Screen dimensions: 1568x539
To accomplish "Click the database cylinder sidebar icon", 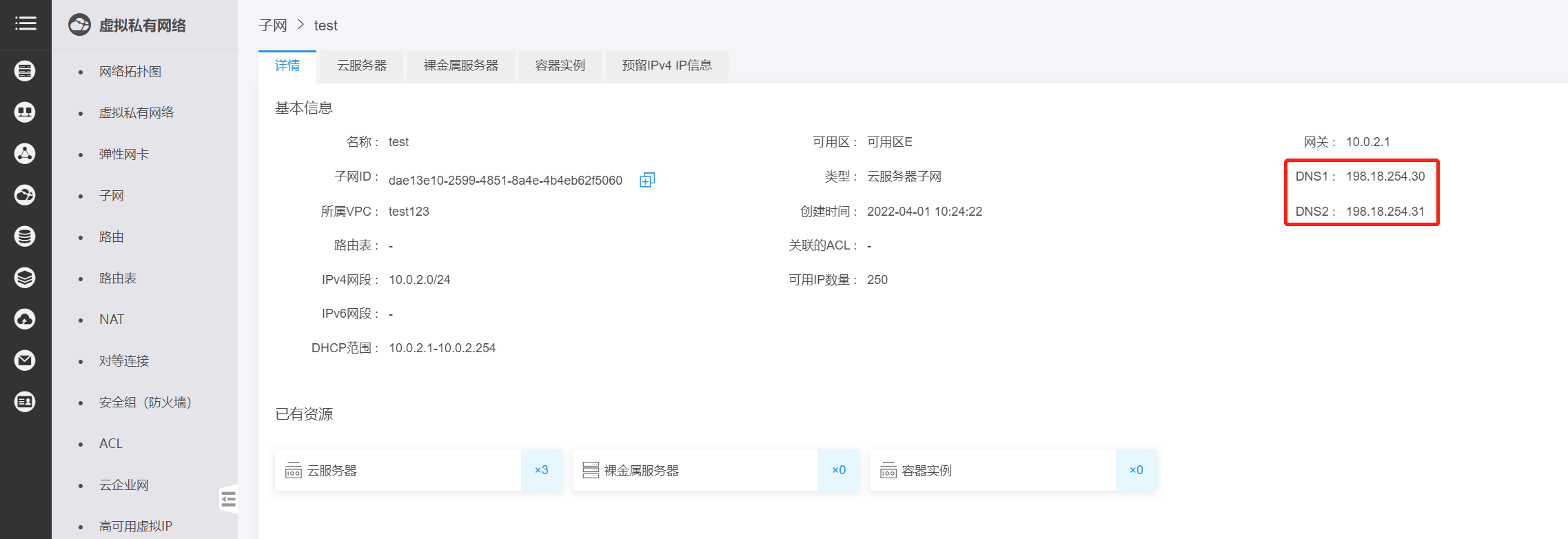I will click(25, 236).
